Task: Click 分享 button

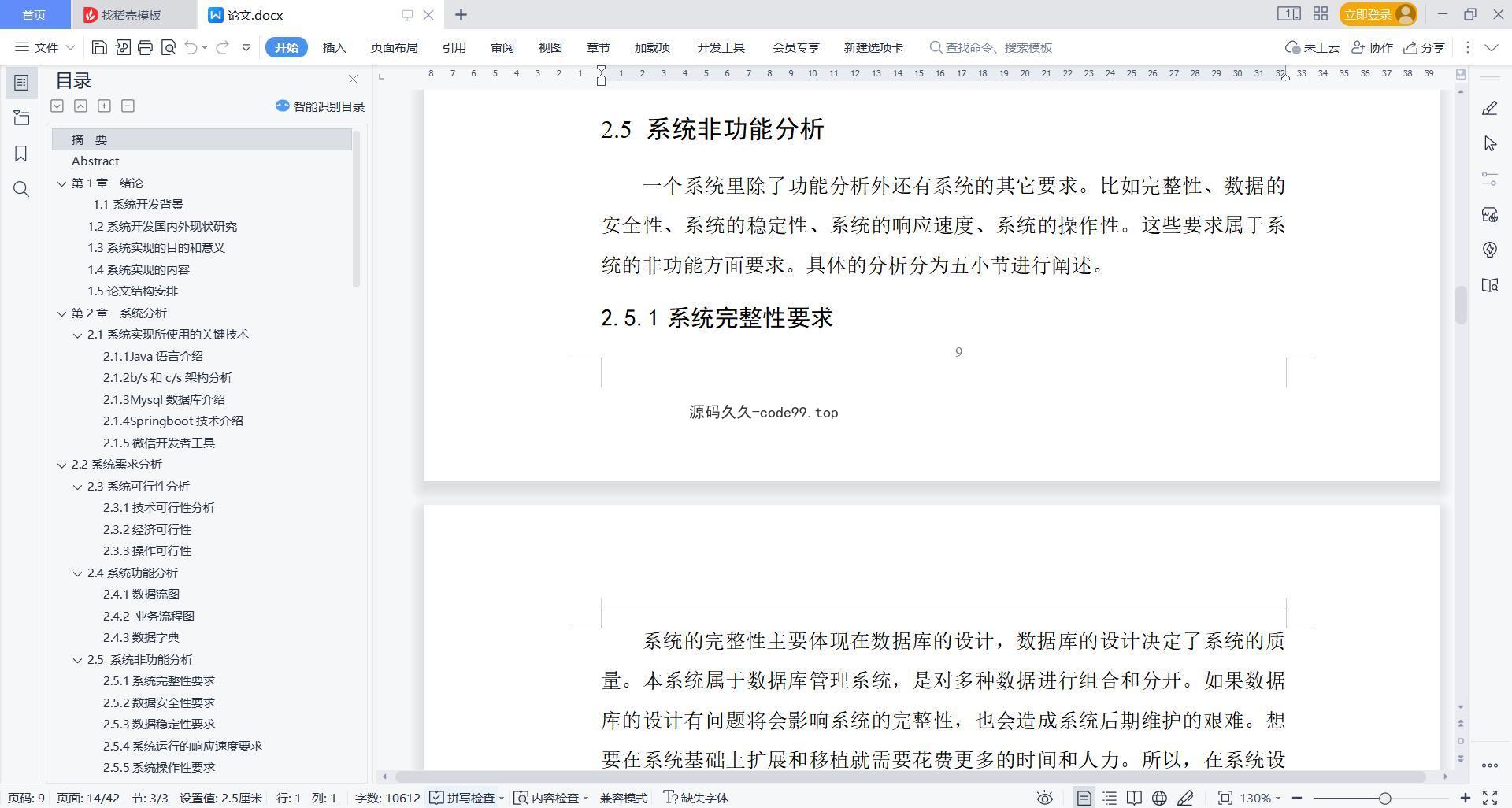Action: (x=1425, y=48)
